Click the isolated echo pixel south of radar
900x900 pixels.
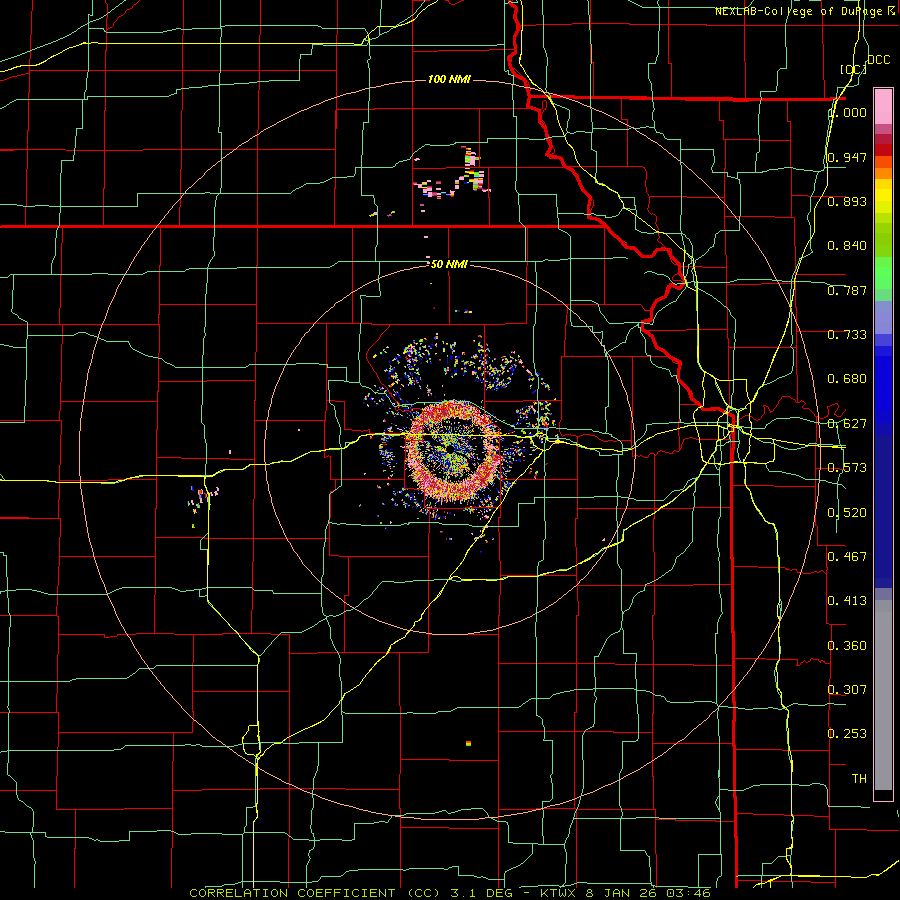point(468,743)
